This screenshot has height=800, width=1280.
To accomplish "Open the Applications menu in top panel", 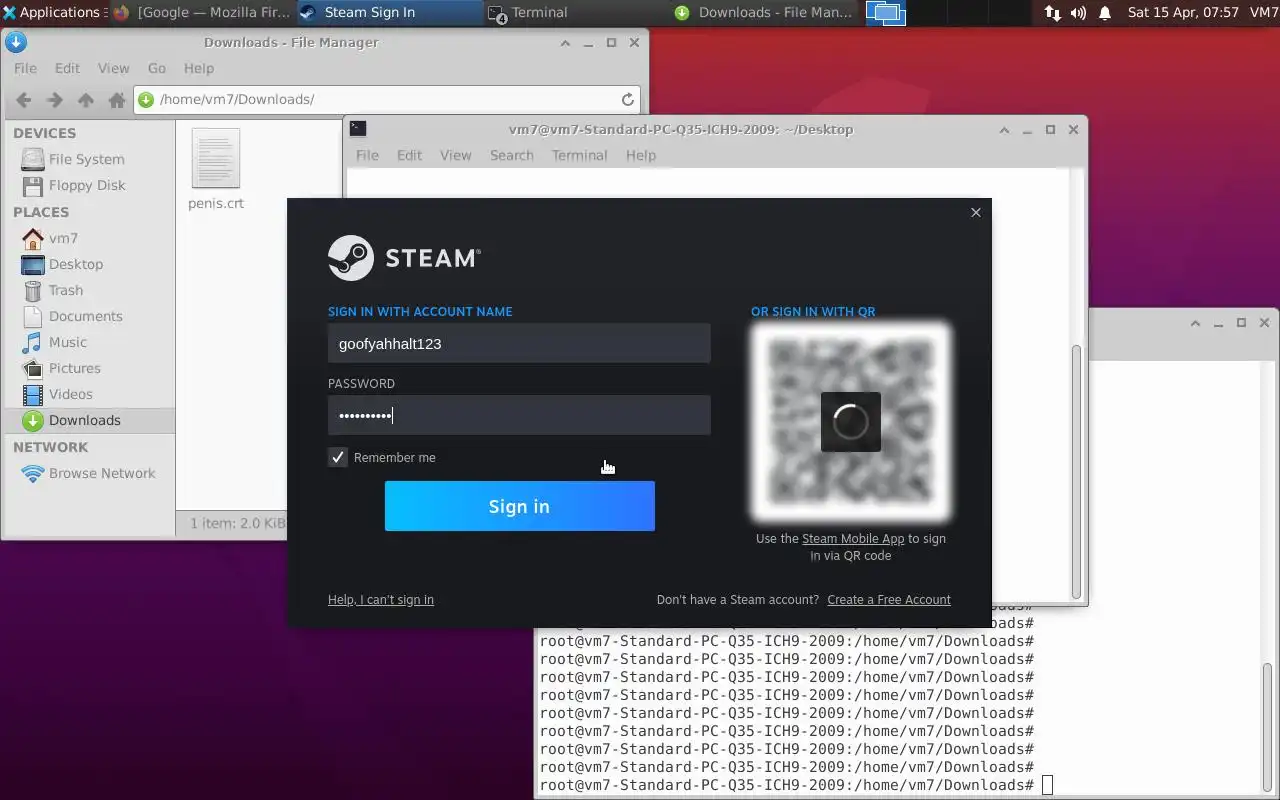I will pos(52,12).
